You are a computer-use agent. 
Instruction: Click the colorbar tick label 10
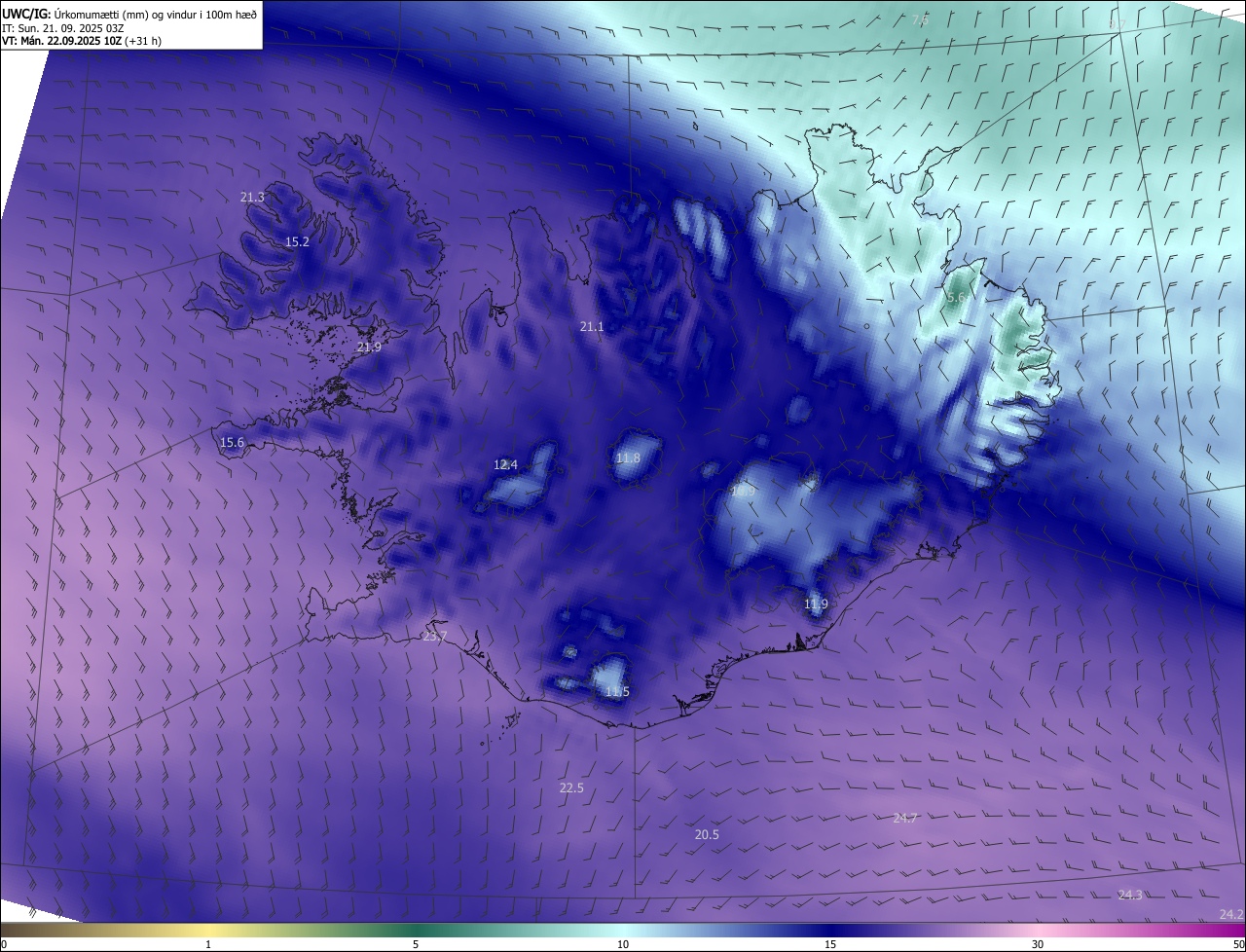coord(623,944)
